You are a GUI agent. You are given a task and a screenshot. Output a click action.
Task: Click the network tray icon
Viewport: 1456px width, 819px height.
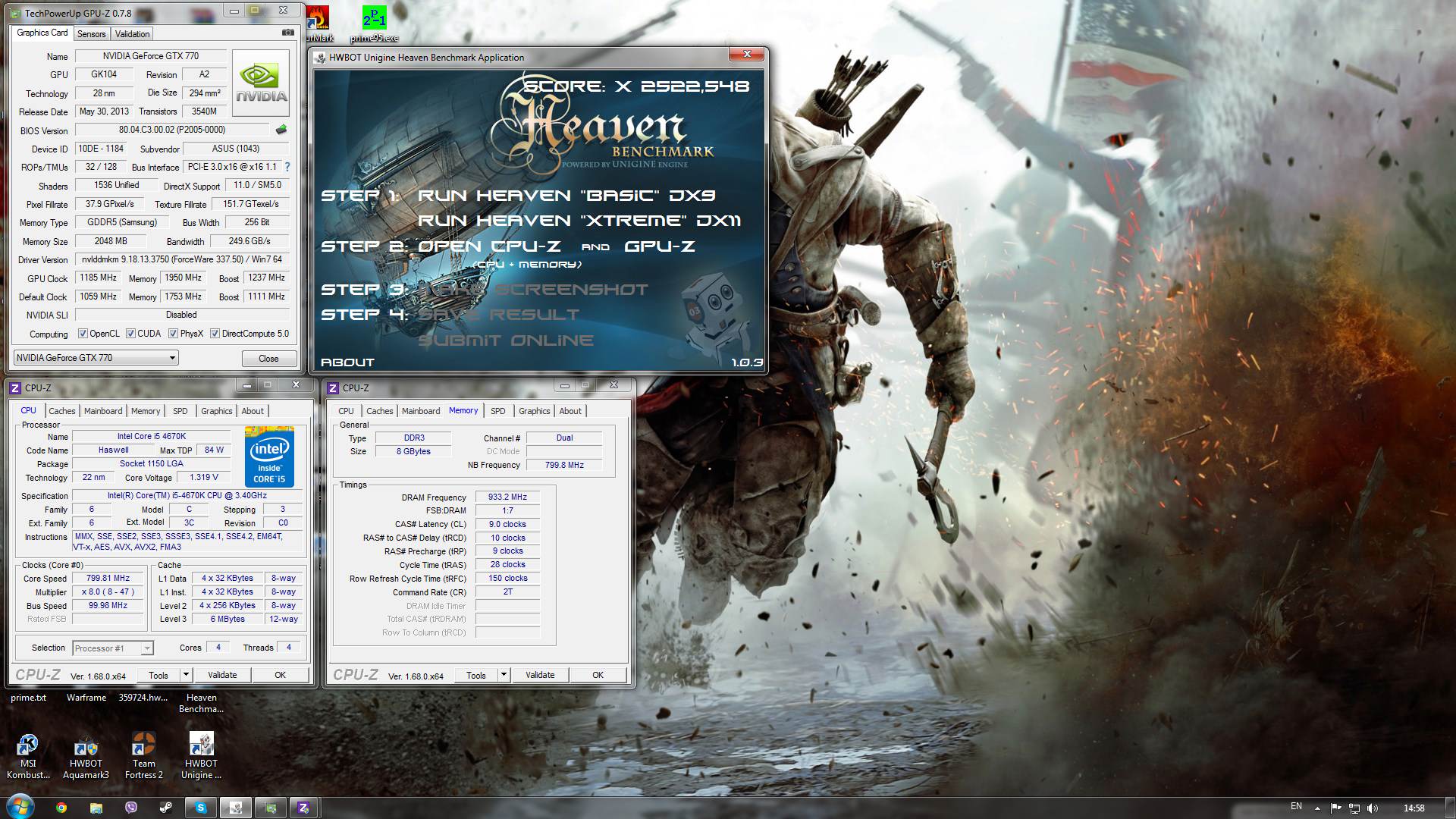tap(1354, 808)
